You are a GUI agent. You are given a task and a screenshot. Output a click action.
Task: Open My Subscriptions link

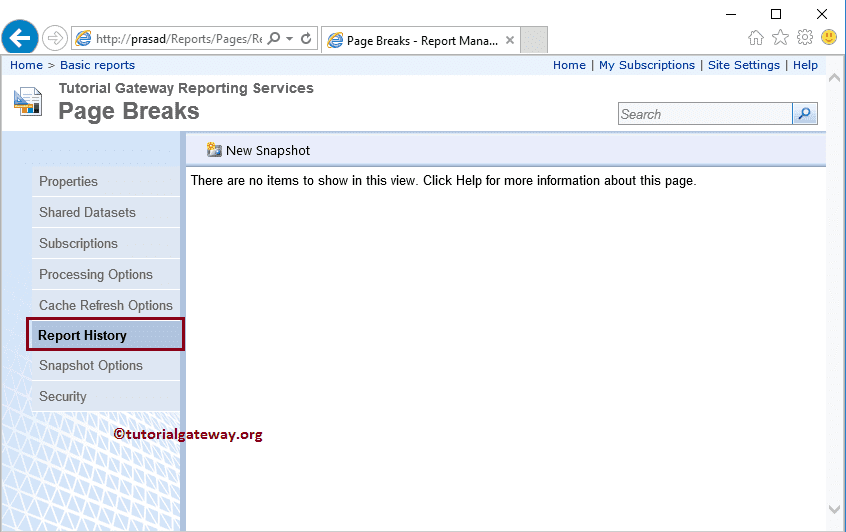coord(646,65)
